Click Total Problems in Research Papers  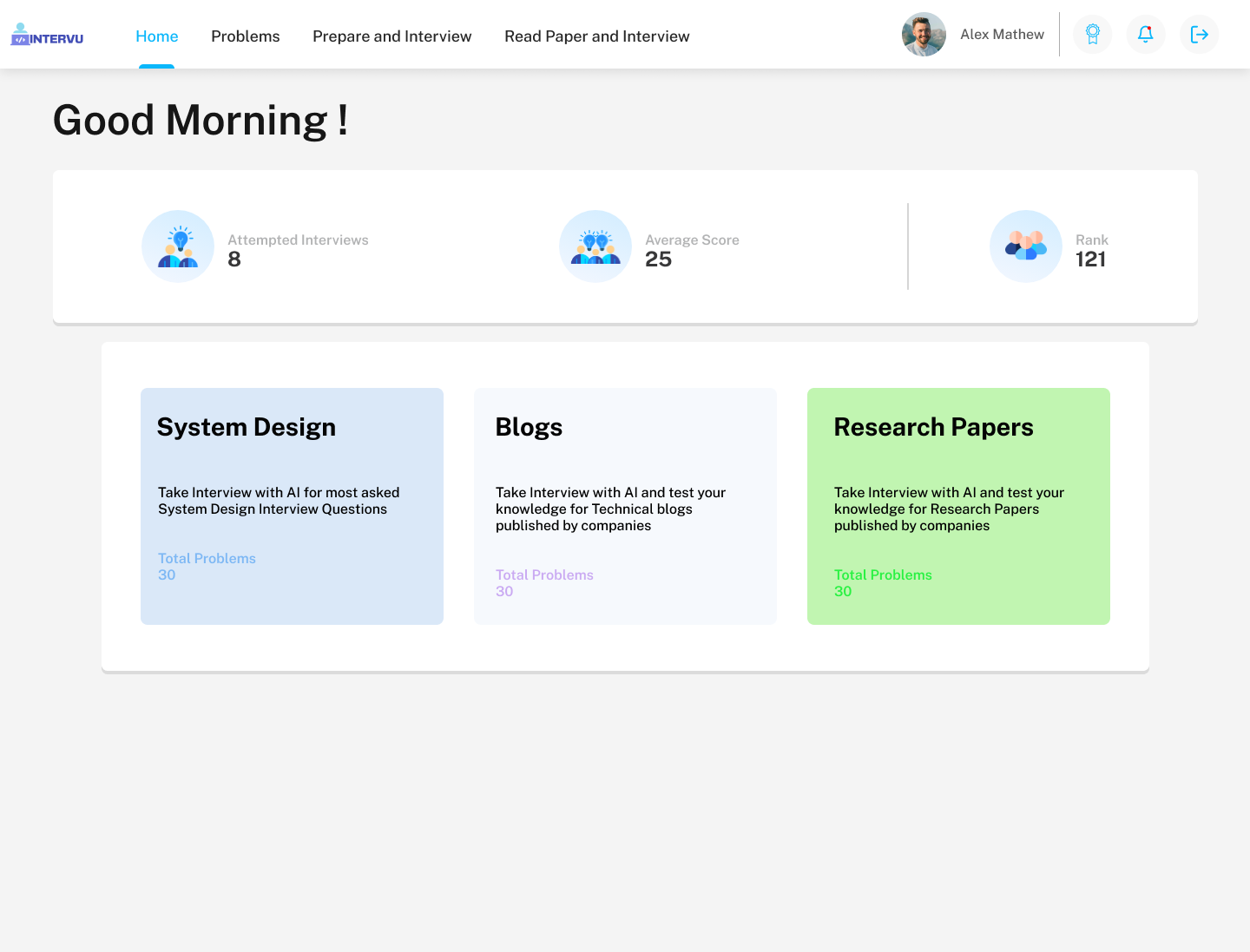point(883,575)
